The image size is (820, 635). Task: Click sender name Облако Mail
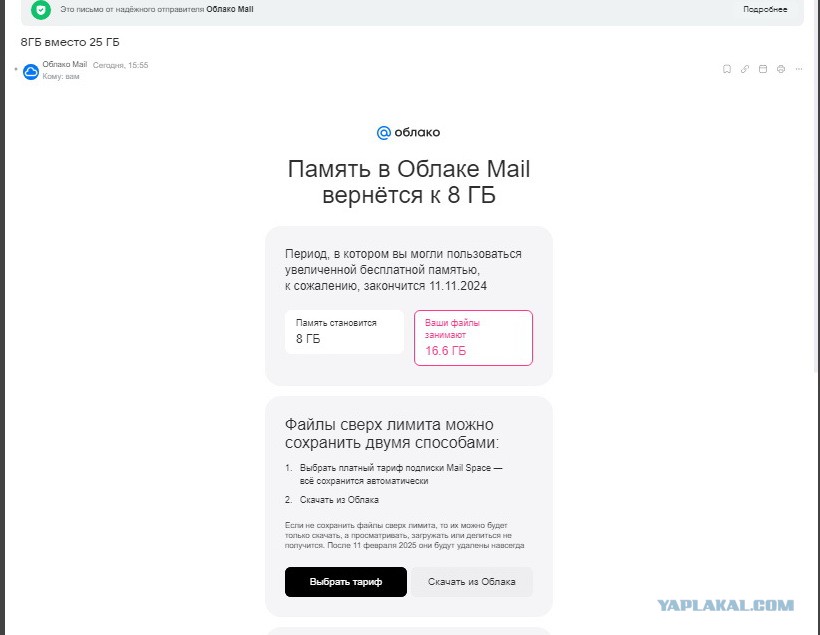64,64
